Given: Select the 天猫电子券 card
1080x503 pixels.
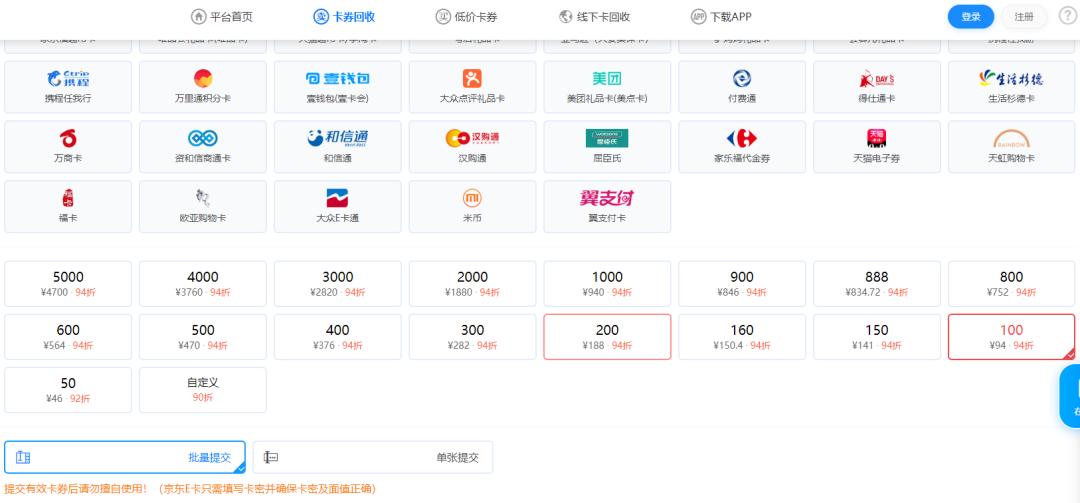Looking at the screenshot, I should (x=877, y=147).
